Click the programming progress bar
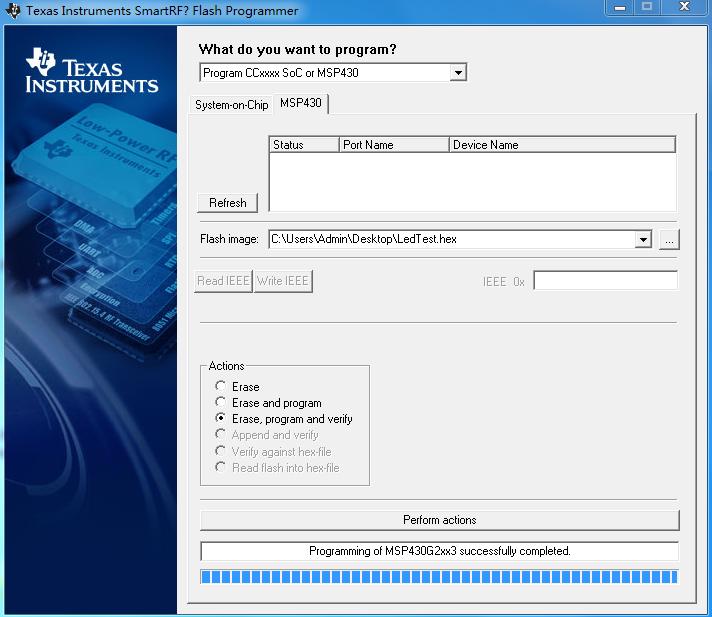The height and width of the screenshot is (617, 712). pos(439,577)
